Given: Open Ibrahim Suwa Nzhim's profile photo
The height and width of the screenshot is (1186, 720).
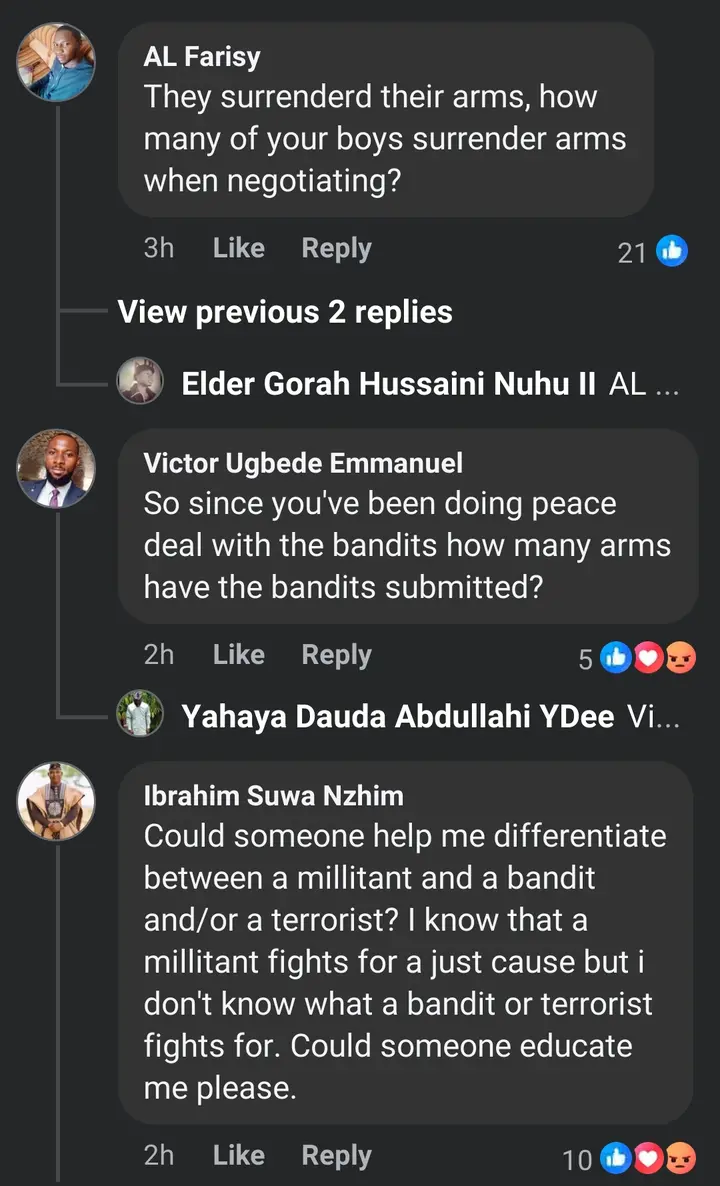Looking at the screenshot, I should pos(57,800).
